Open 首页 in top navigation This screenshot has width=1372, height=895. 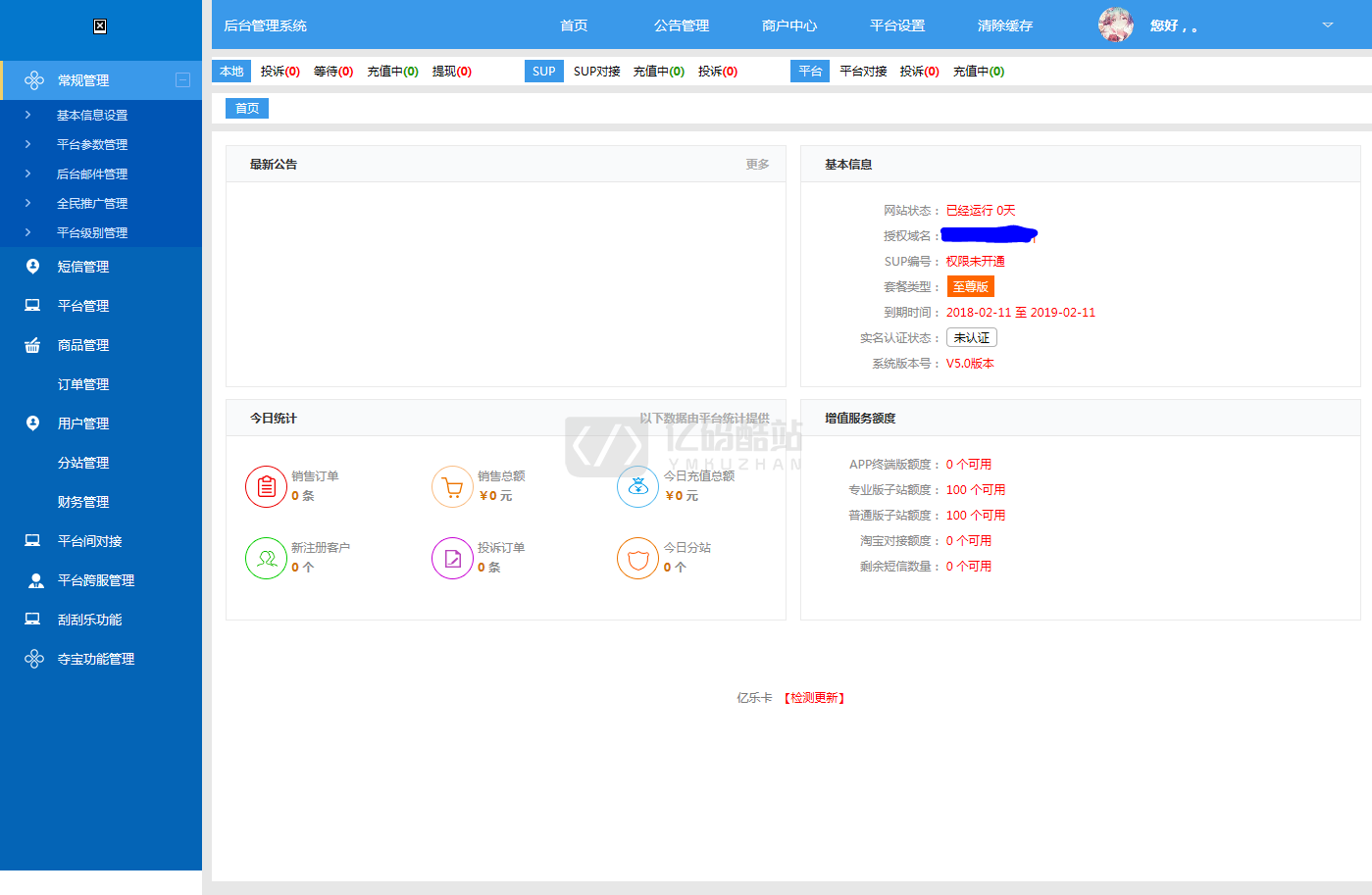(574, 25)
